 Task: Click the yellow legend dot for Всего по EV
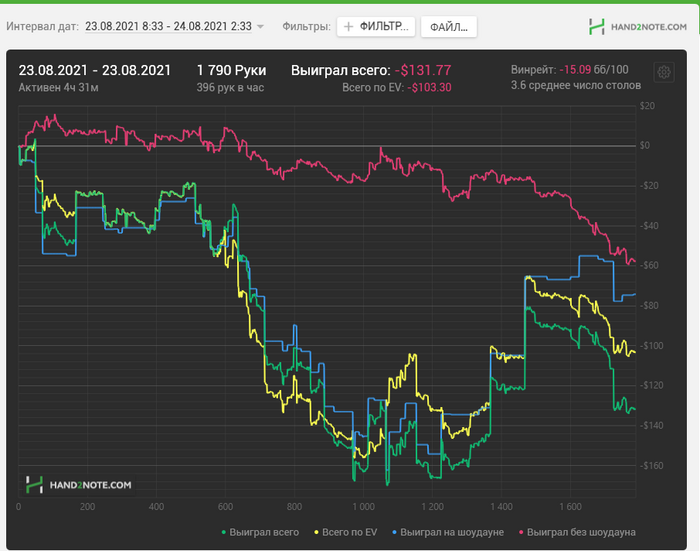[x=317, y=532]
